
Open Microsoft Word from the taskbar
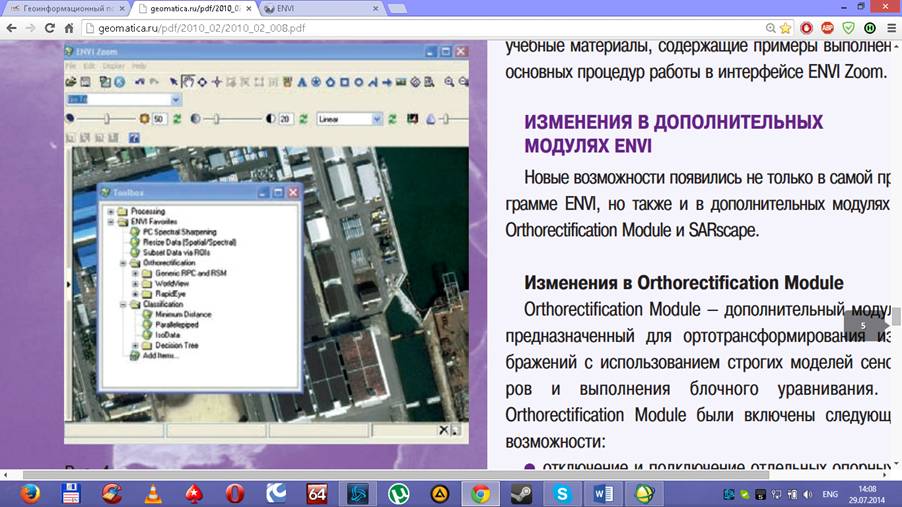click(x=604, y=493)
